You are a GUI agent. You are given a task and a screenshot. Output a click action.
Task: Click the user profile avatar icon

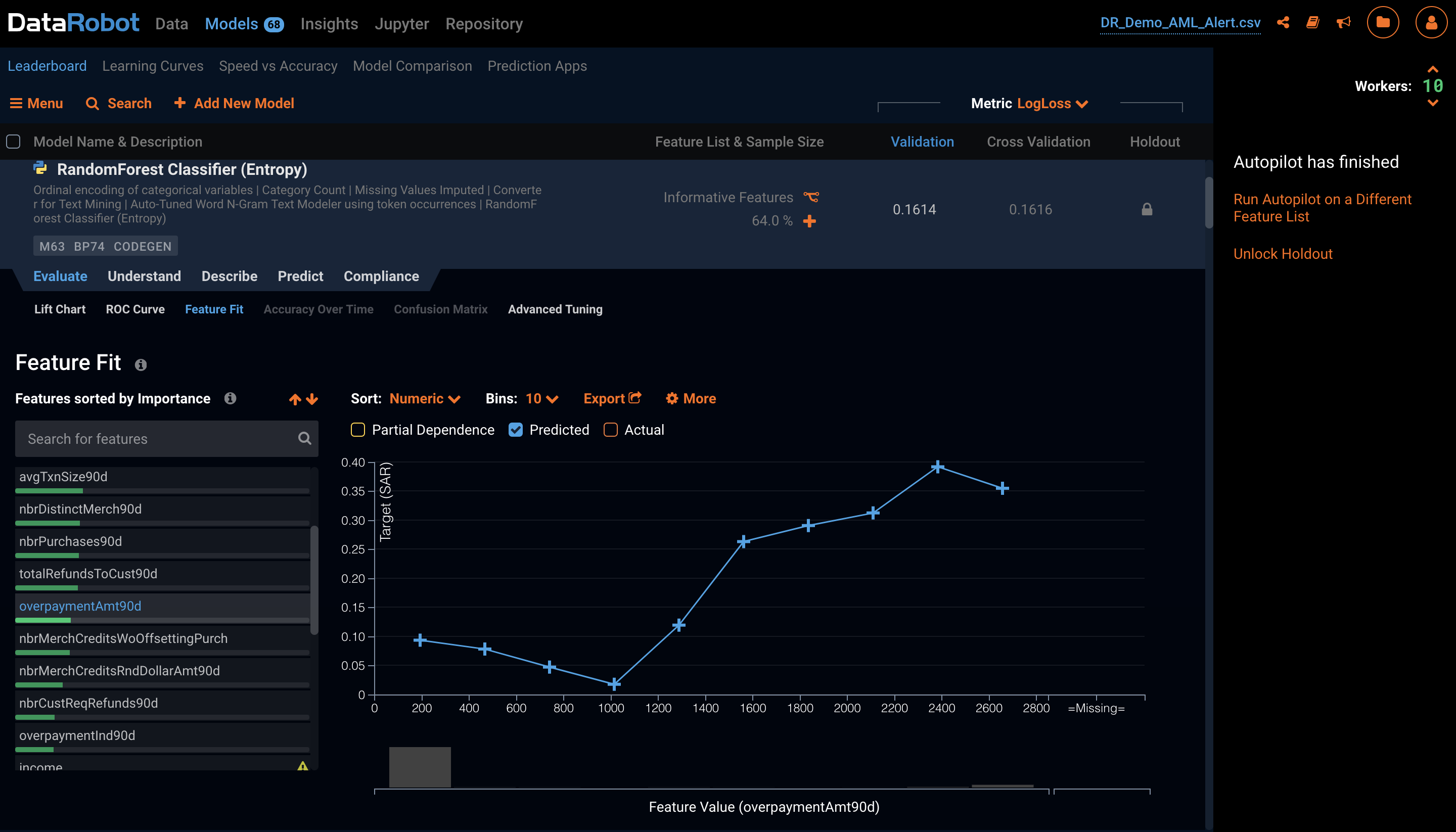[x=1431, y=22]
